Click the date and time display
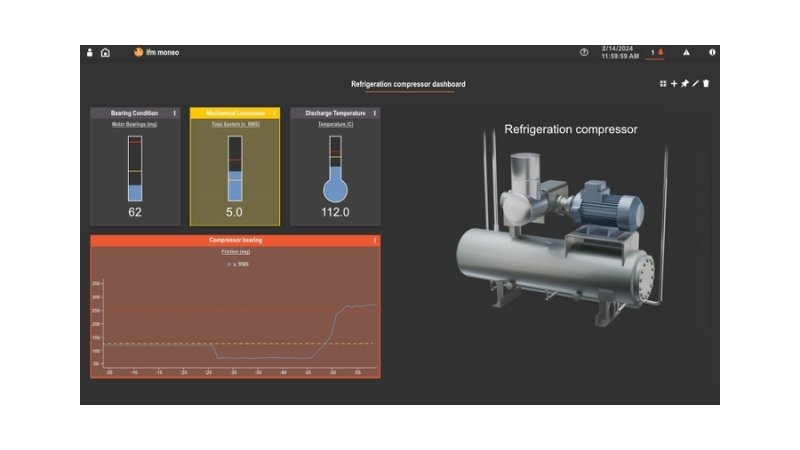This screenshot has width=800, height=450. [620, 52]
